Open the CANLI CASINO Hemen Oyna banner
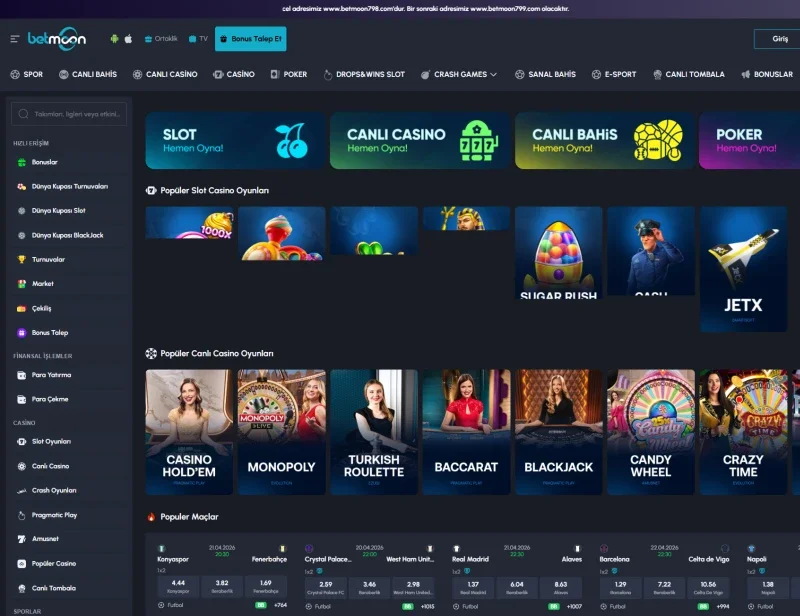This screenshot has width=800, height=616. point(420,141)
